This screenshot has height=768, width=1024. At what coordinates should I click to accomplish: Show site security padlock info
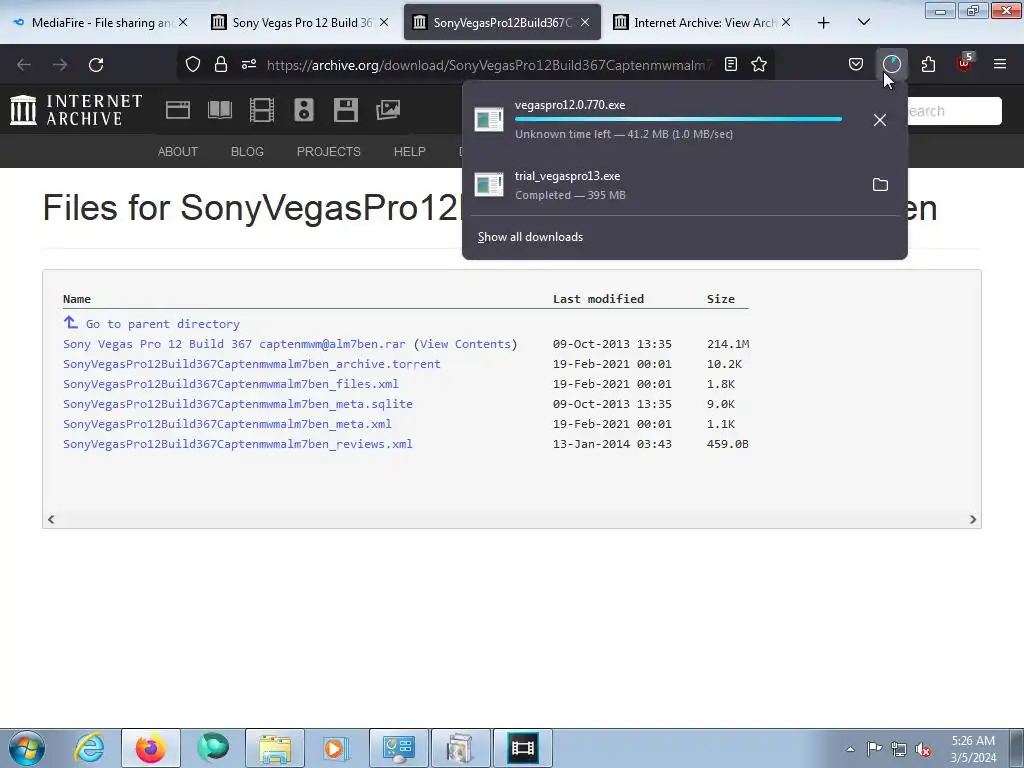pyautogui.click(x=221, y=64)
